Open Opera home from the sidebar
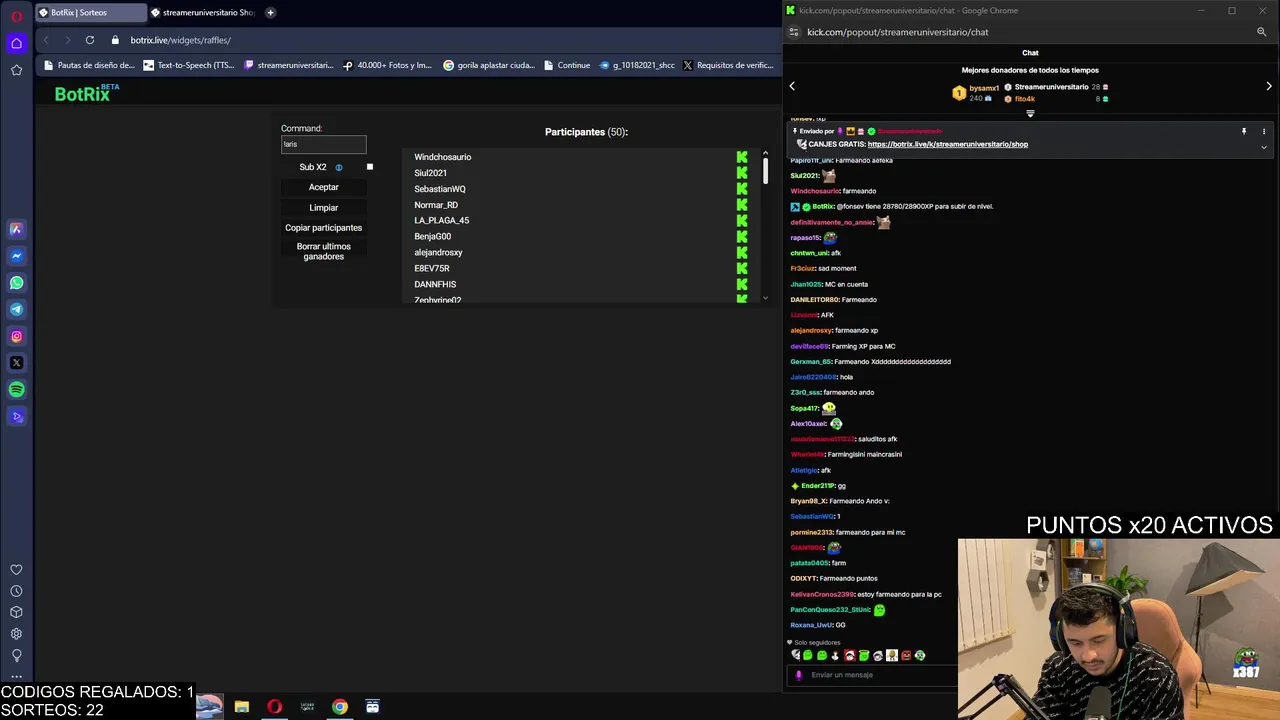 point(16,43)
